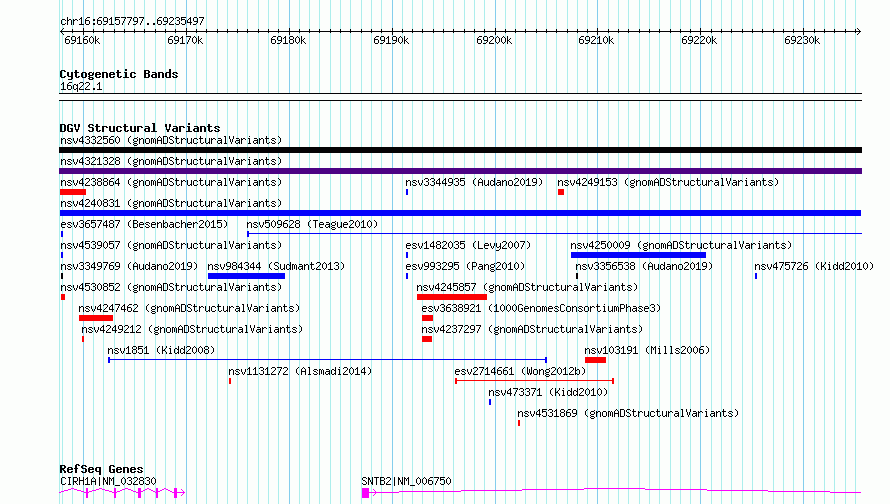
Task: Click nsv4247462 (gnomADStructuralVariants) label
Action: pos(189,308)
